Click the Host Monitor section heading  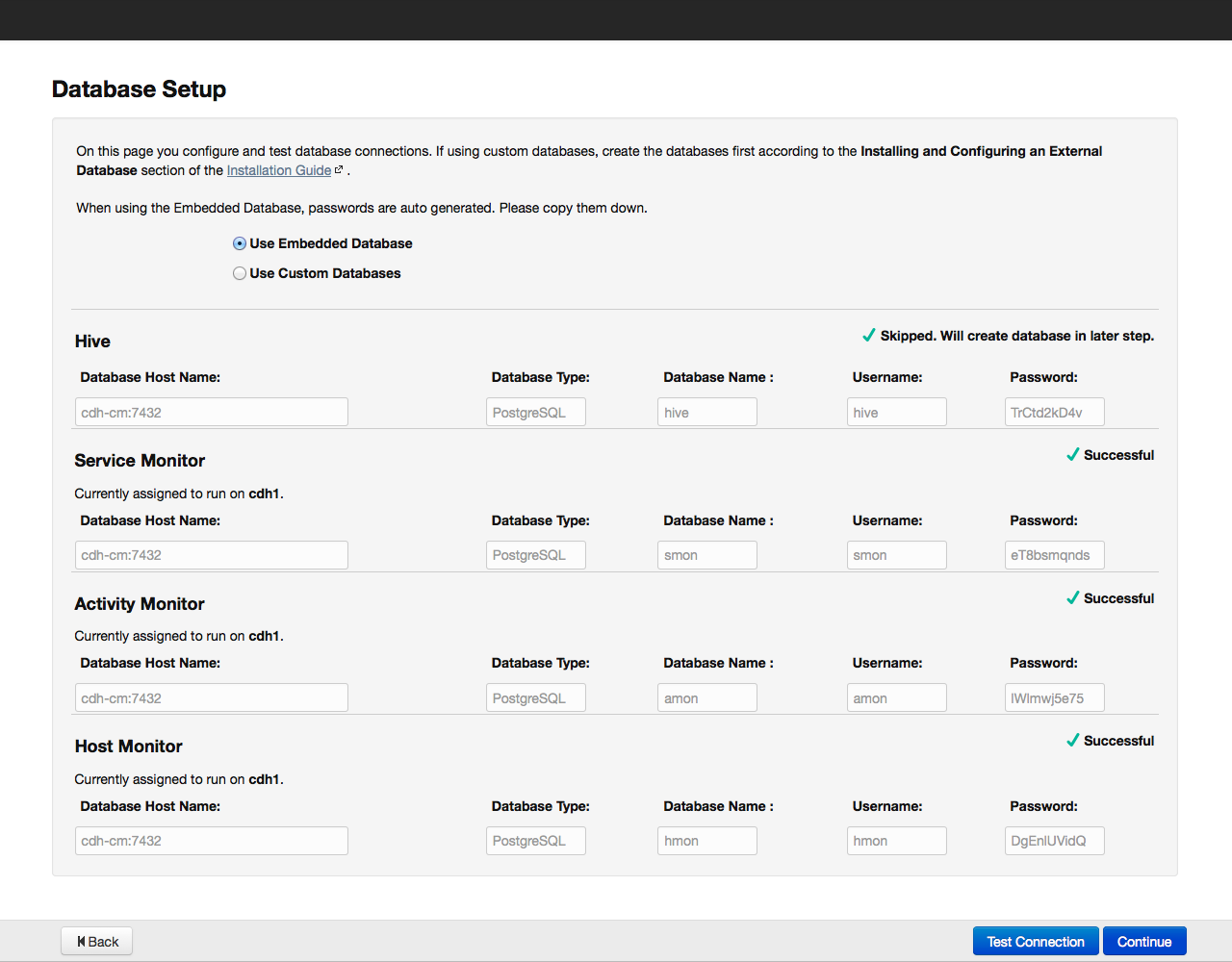coord(128,747)
